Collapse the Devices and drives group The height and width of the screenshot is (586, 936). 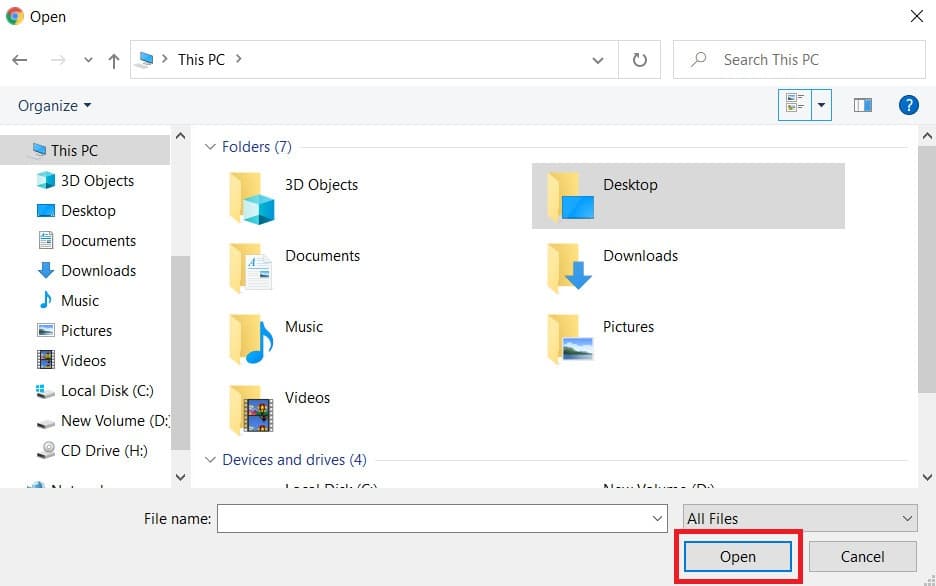pyautogui.click(x=210, y=460)
